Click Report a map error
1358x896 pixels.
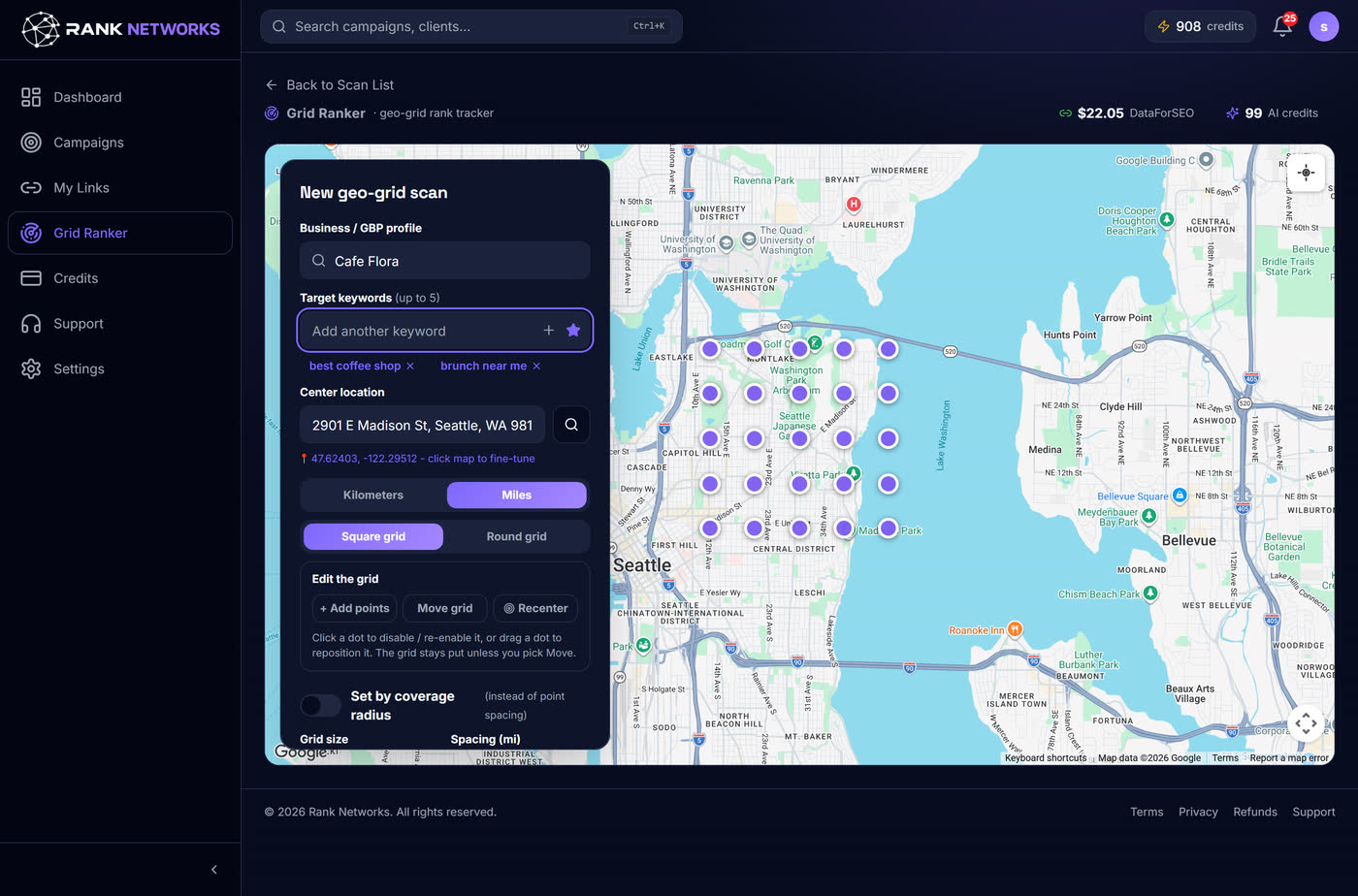1289,758
